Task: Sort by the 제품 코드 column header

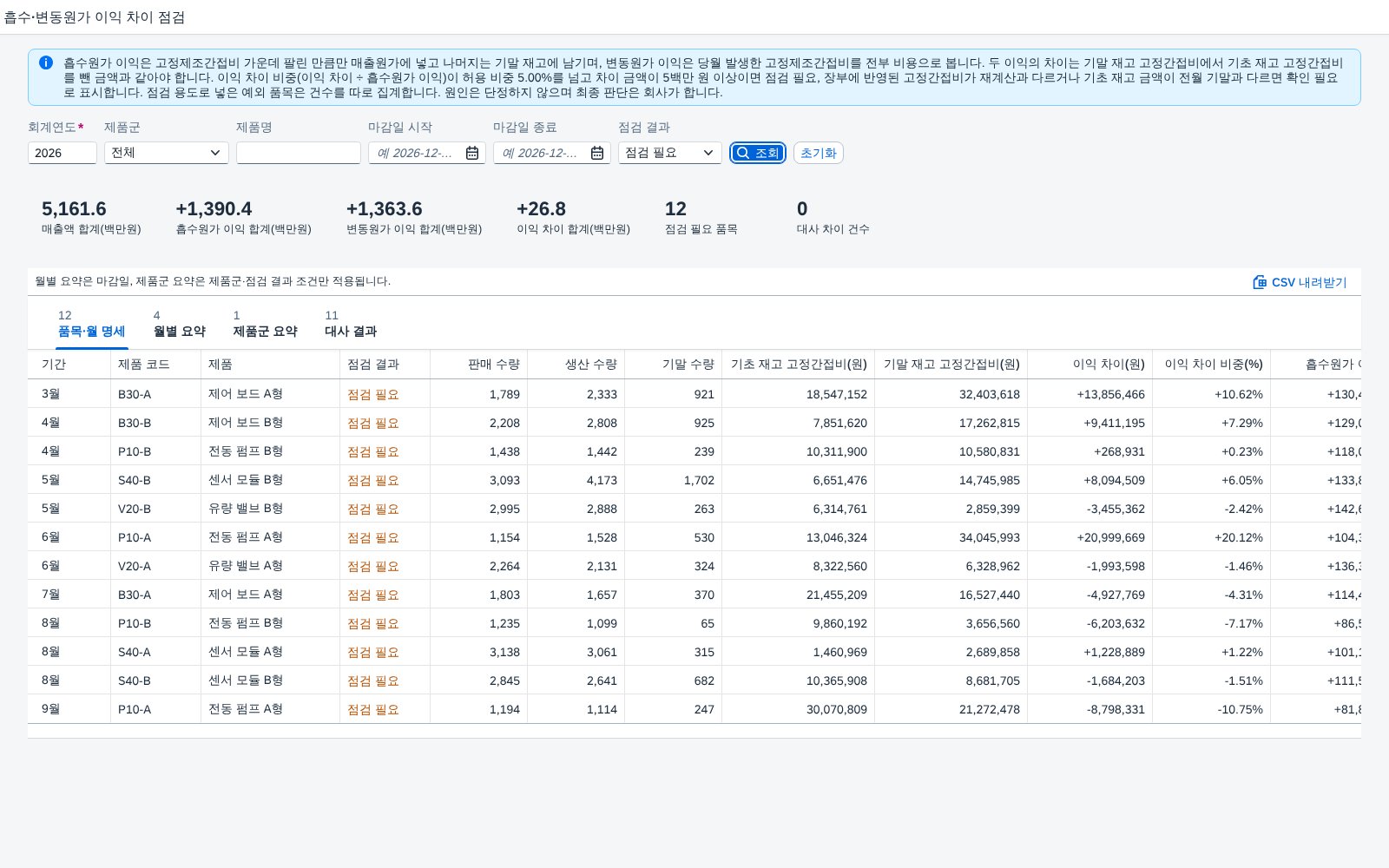Action: (x=156, y=365)
